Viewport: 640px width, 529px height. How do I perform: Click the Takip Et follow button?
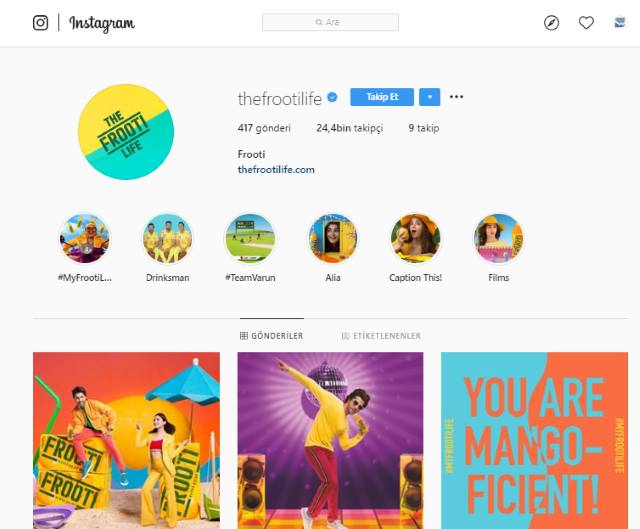(x=382, y=97)
